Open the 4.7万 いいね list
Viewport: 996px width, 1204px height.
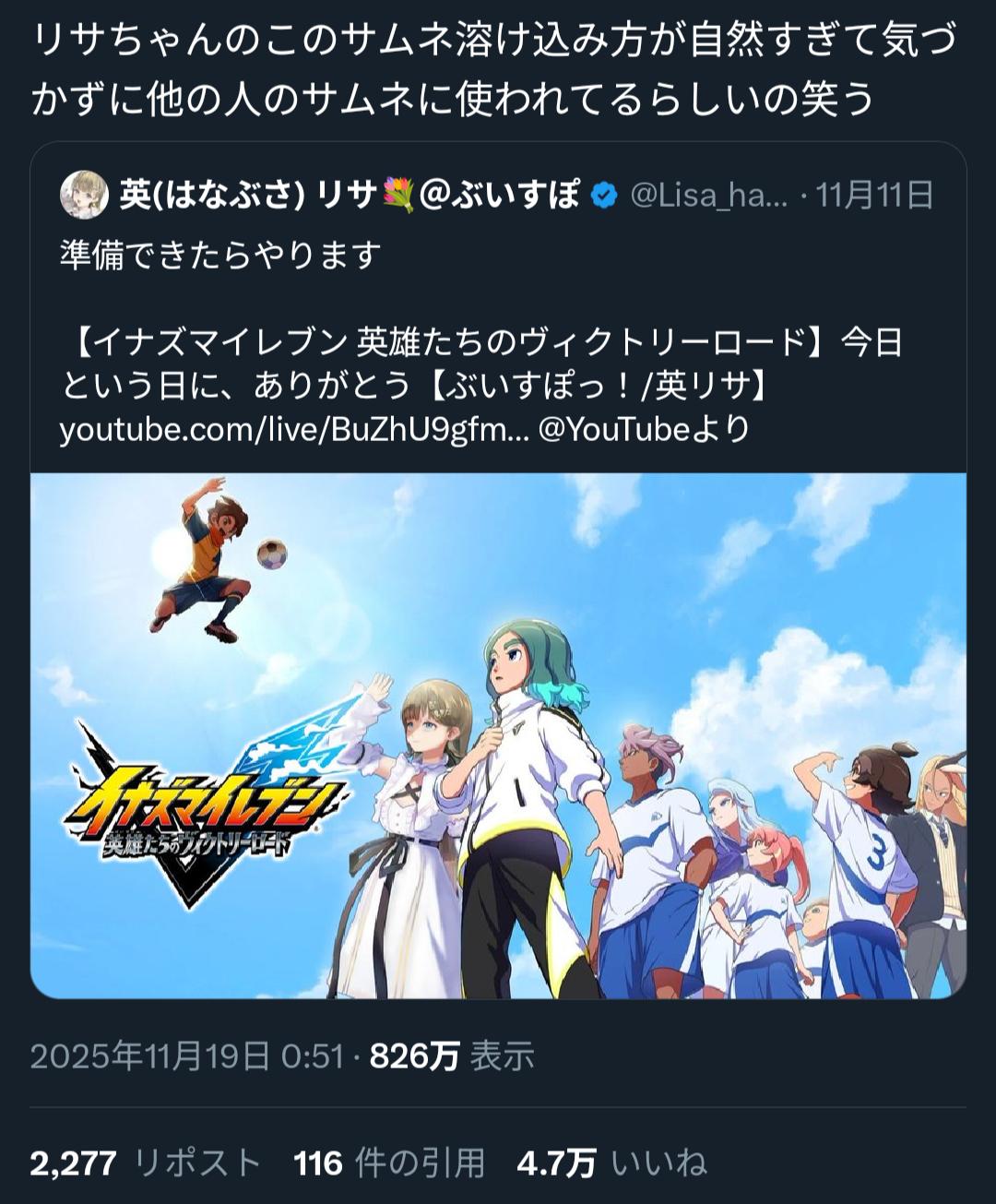(611, 1162)
